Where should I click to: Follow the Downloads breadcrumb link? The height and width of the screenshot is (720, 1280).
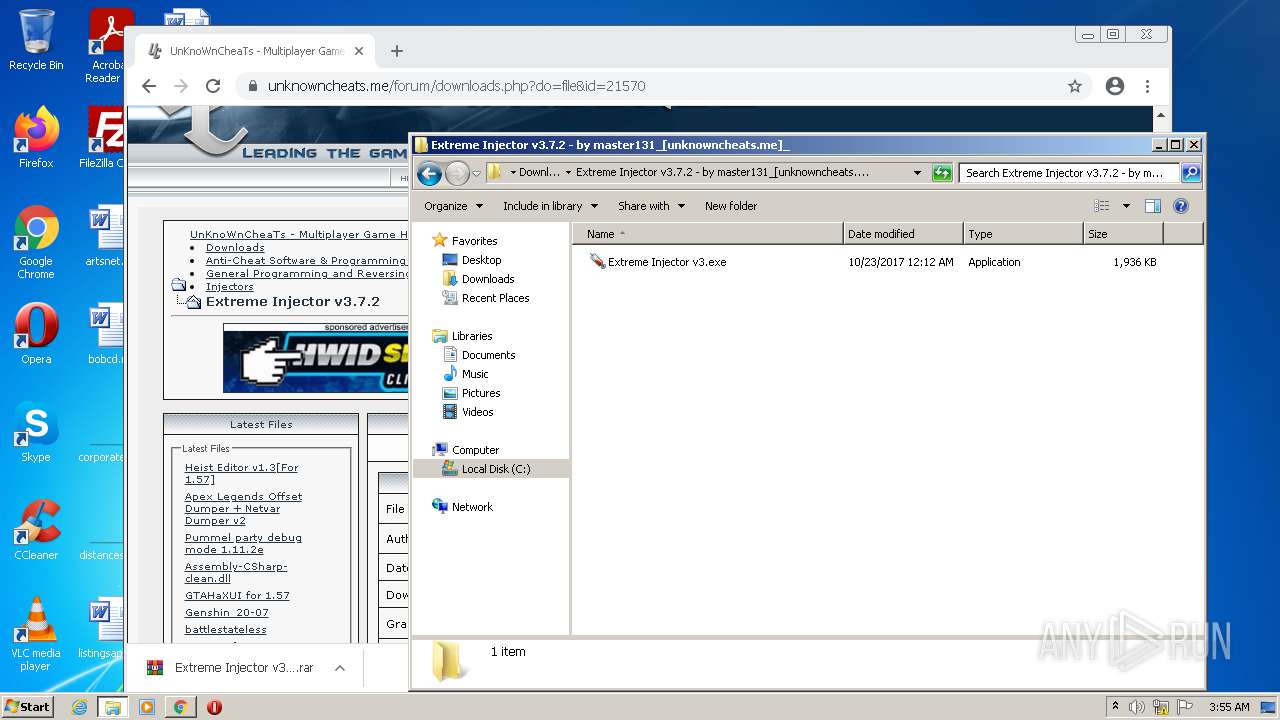tap(235, 248)
